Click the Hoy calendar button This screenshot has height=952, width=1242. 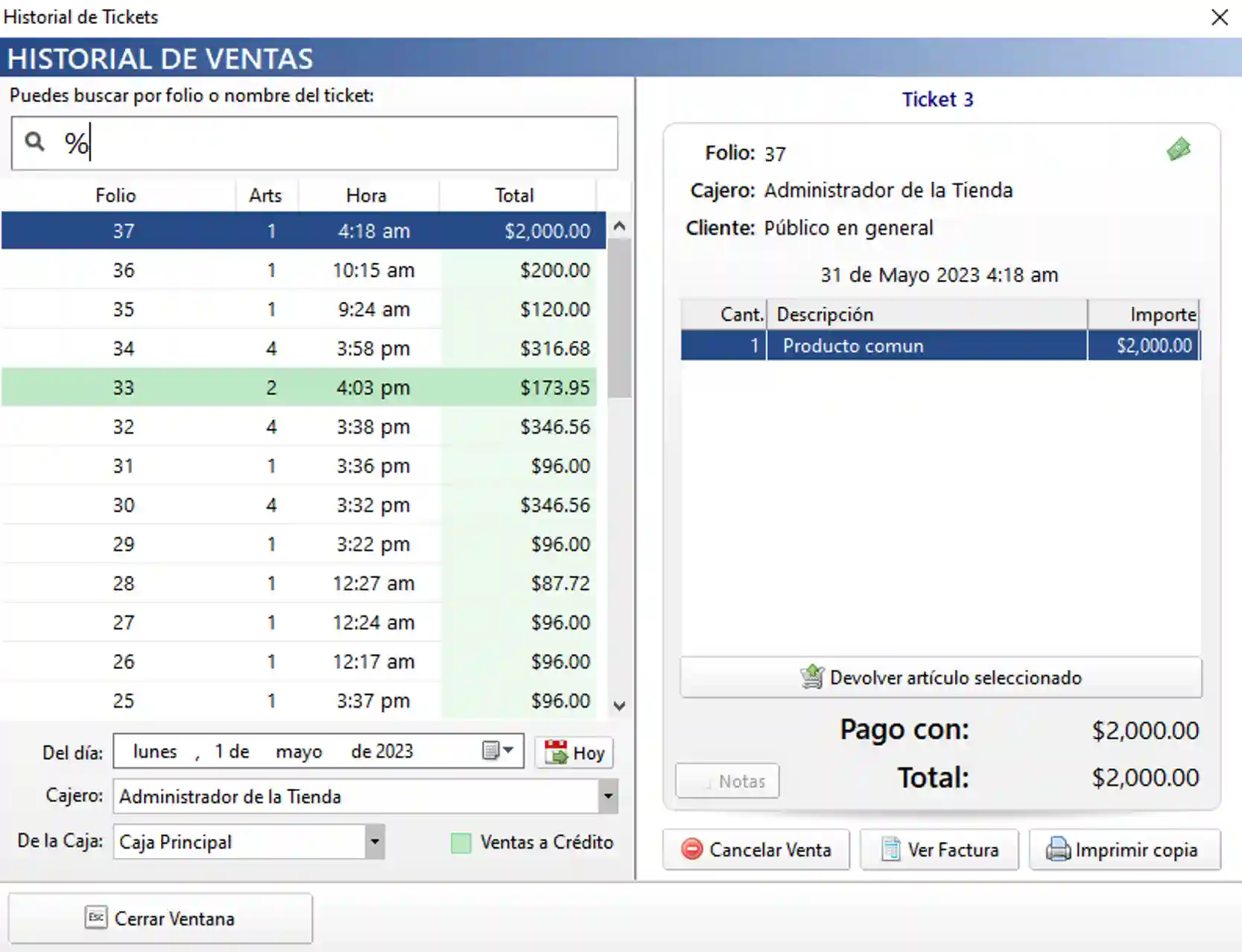point(574,752)
